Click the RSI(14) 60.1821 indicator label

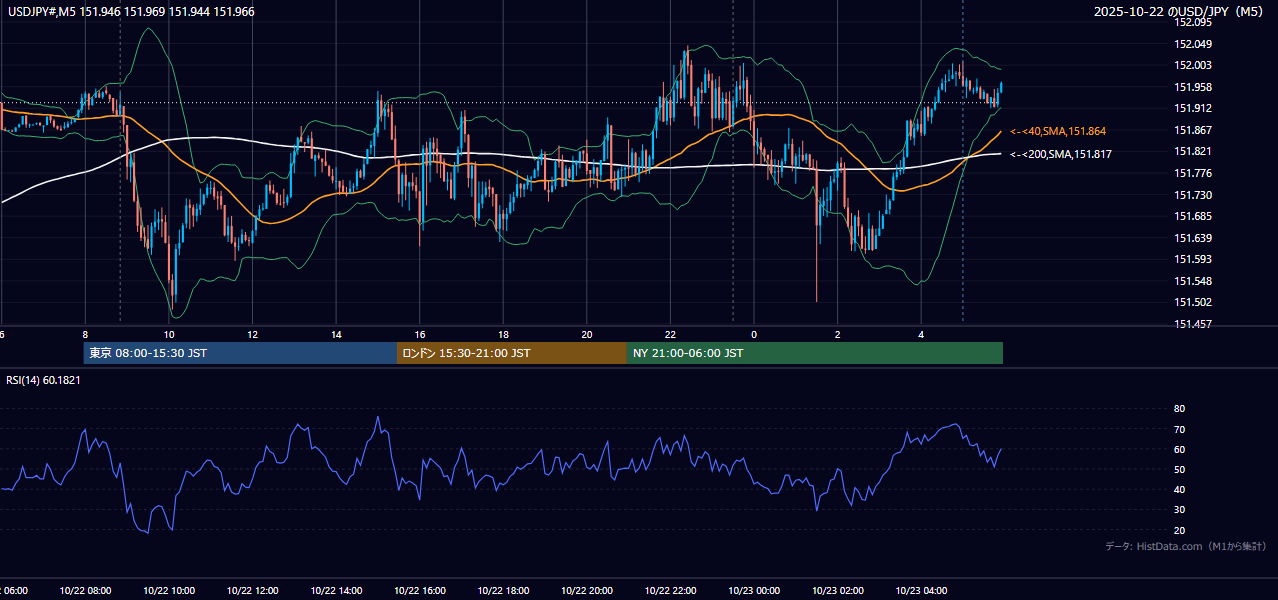pos(43,380)
